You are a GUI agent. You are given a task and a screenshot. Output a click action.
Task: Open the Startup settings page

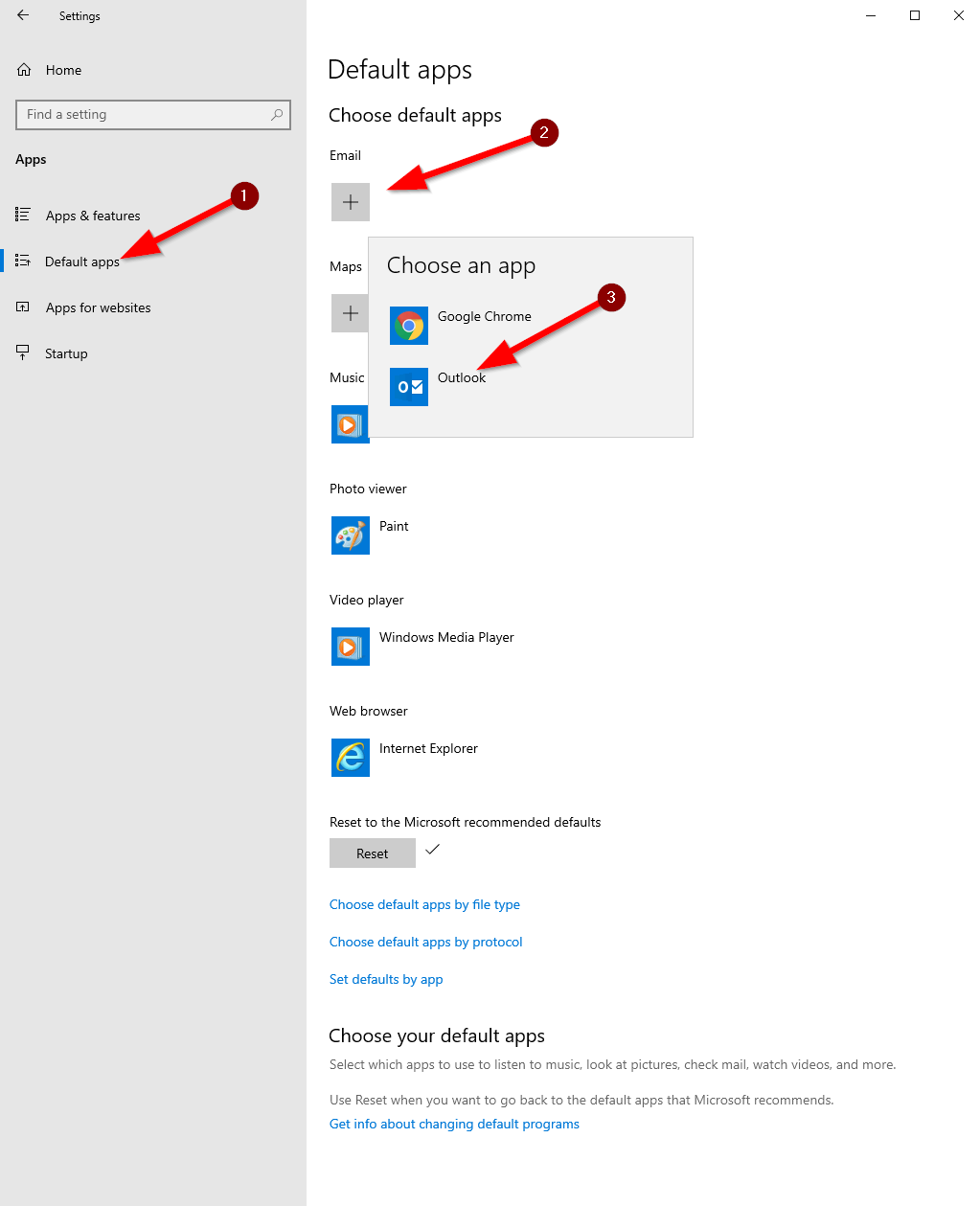[x=66, y=353]
